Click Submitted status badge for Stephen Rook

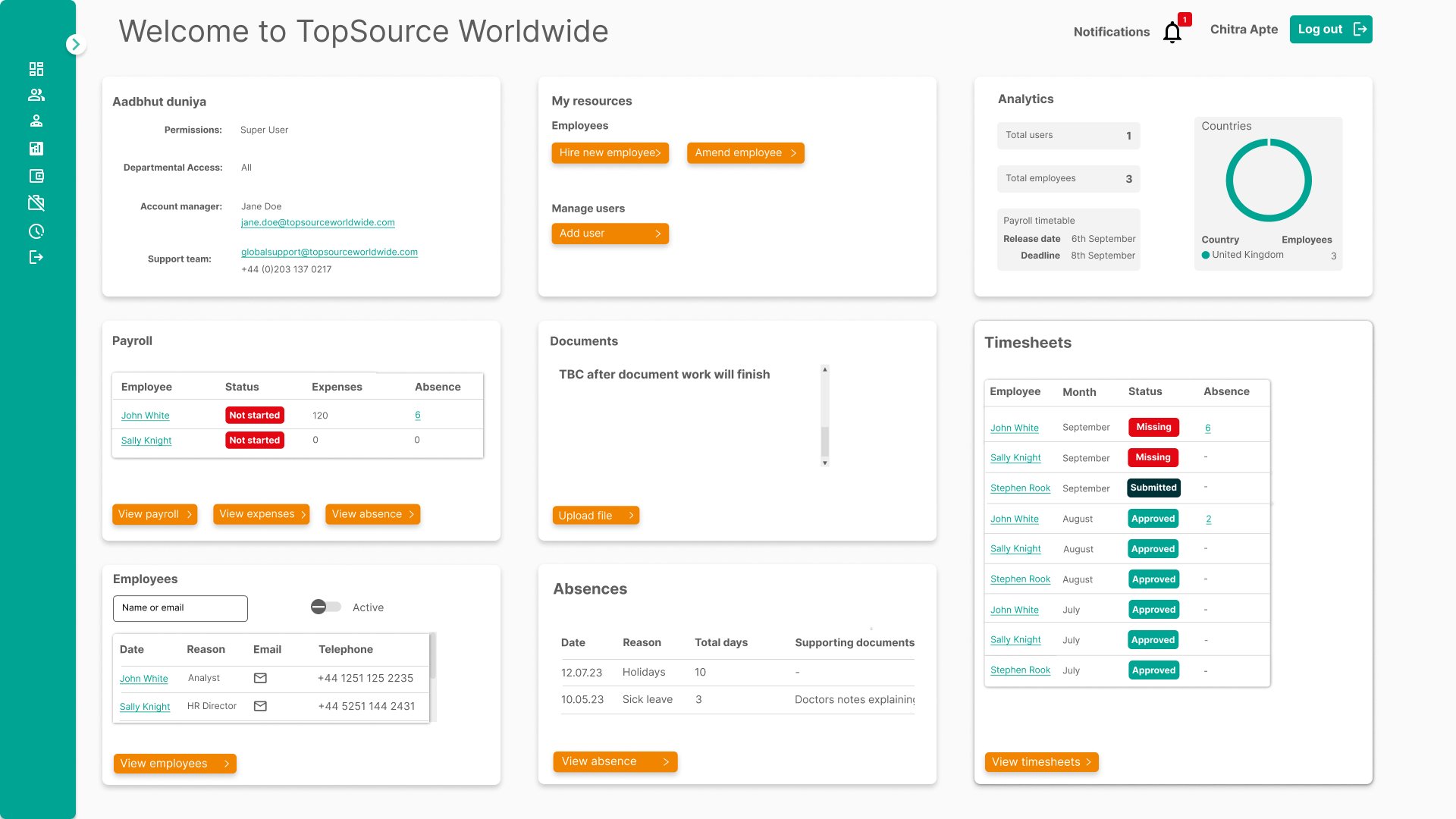pyautogui.click(x=1153, y=488)
